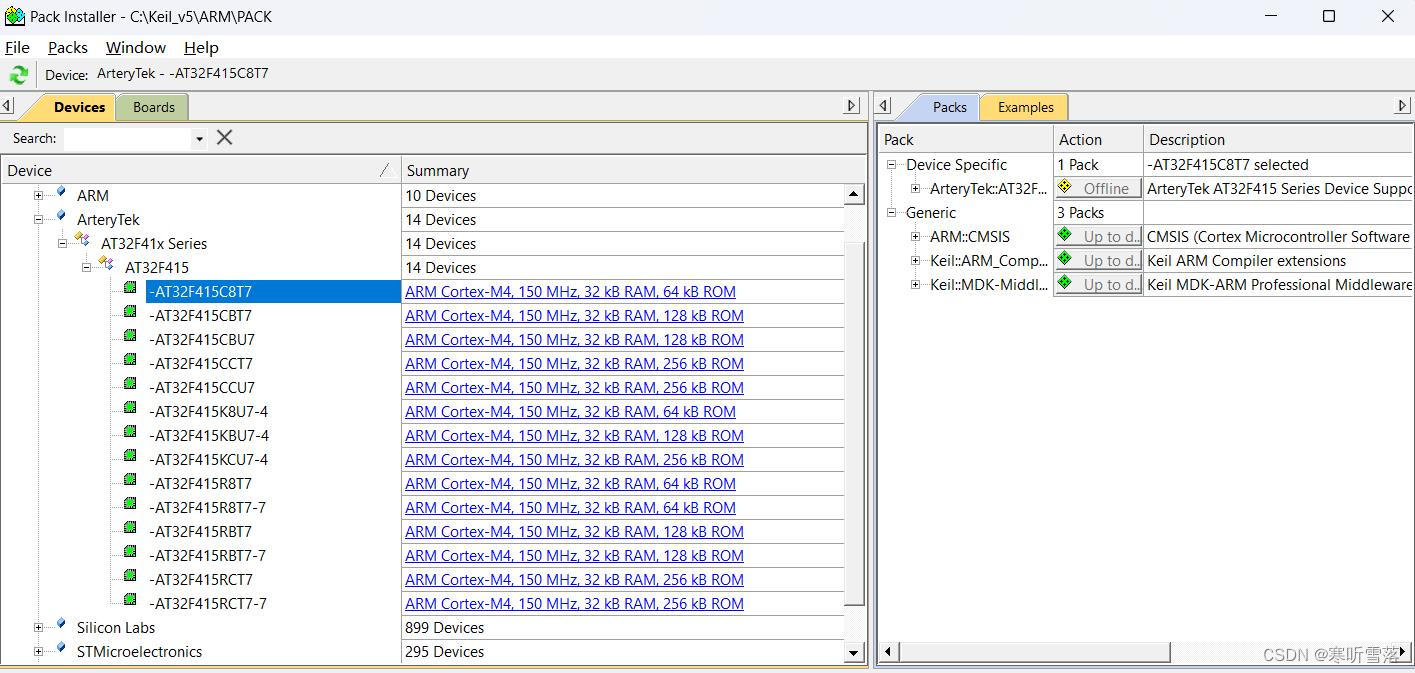The width and height of the screenshot is (1415, 673).
Task: Click chip icon beside AT32F415KCU7-4
Action: click(130, 458)
